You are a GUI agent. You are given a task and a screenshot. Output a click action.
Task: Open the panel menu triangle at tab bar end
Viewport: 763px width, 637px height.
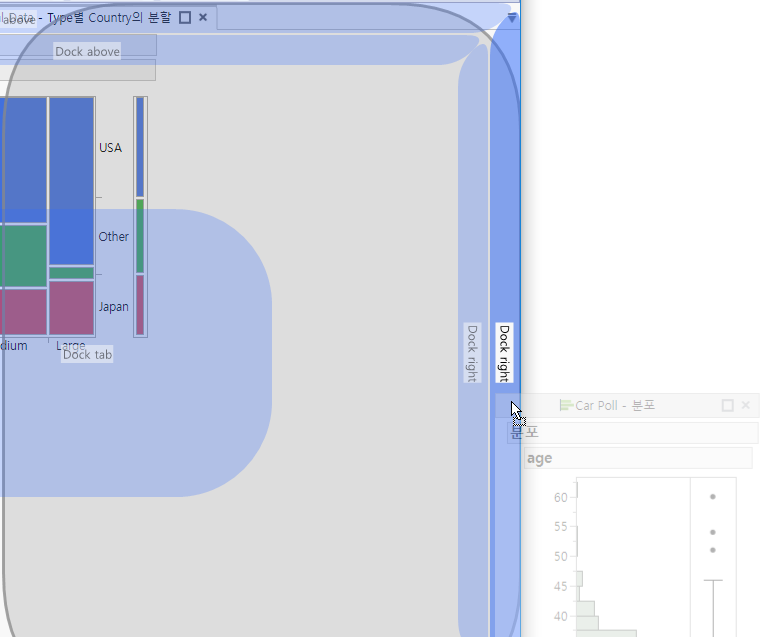pyautogui.click(x=511, y=18)
